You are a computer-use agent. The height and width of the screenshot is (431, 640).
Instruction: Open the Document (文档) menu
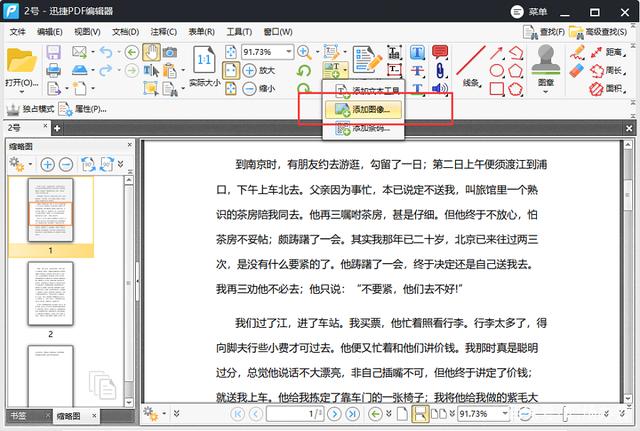tap(125, 31)
